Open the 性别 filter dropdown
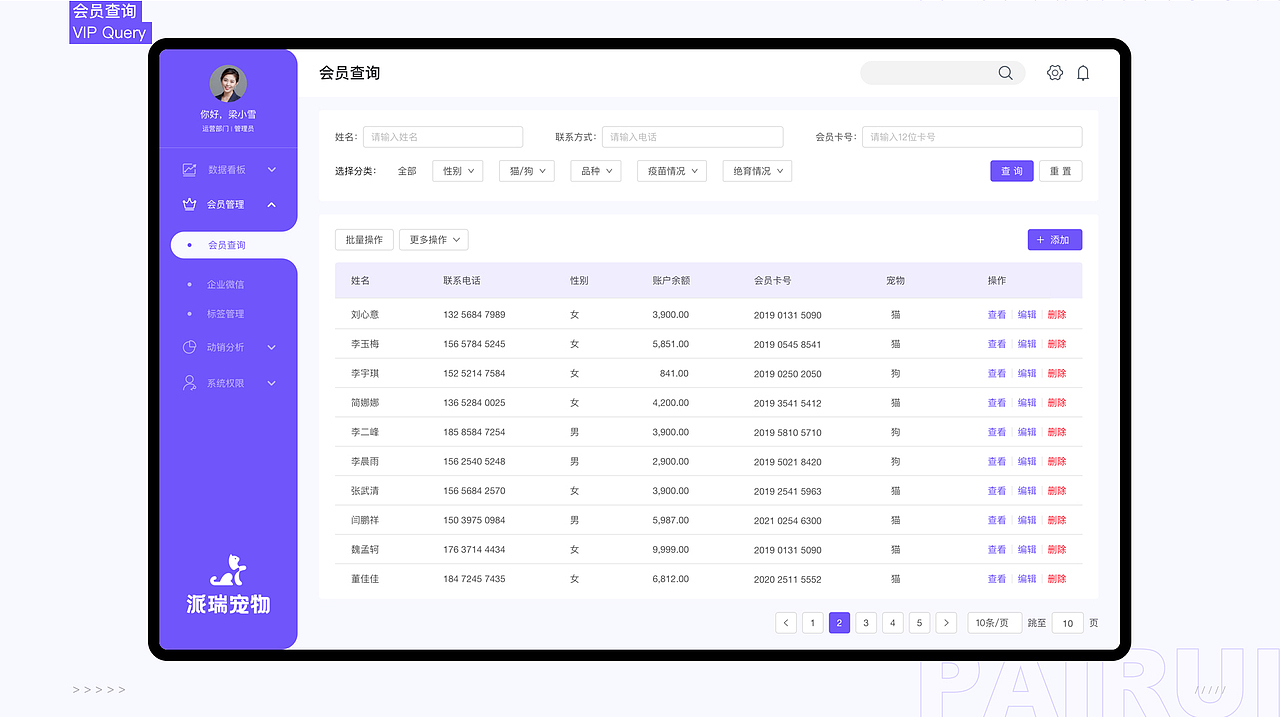The image size is (1280, 717). coord(458,171)
